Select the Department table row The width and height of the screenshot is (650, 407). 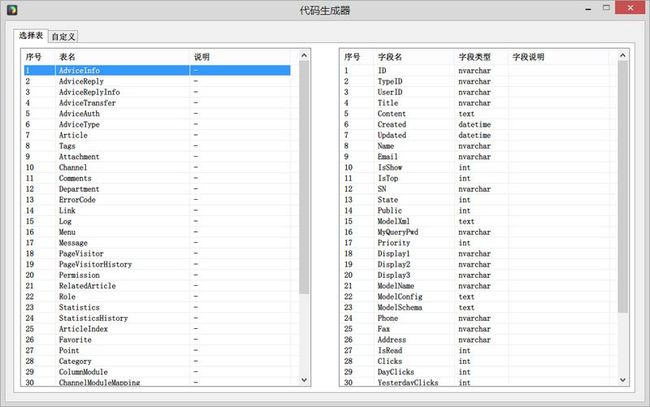tap(157, 189)
